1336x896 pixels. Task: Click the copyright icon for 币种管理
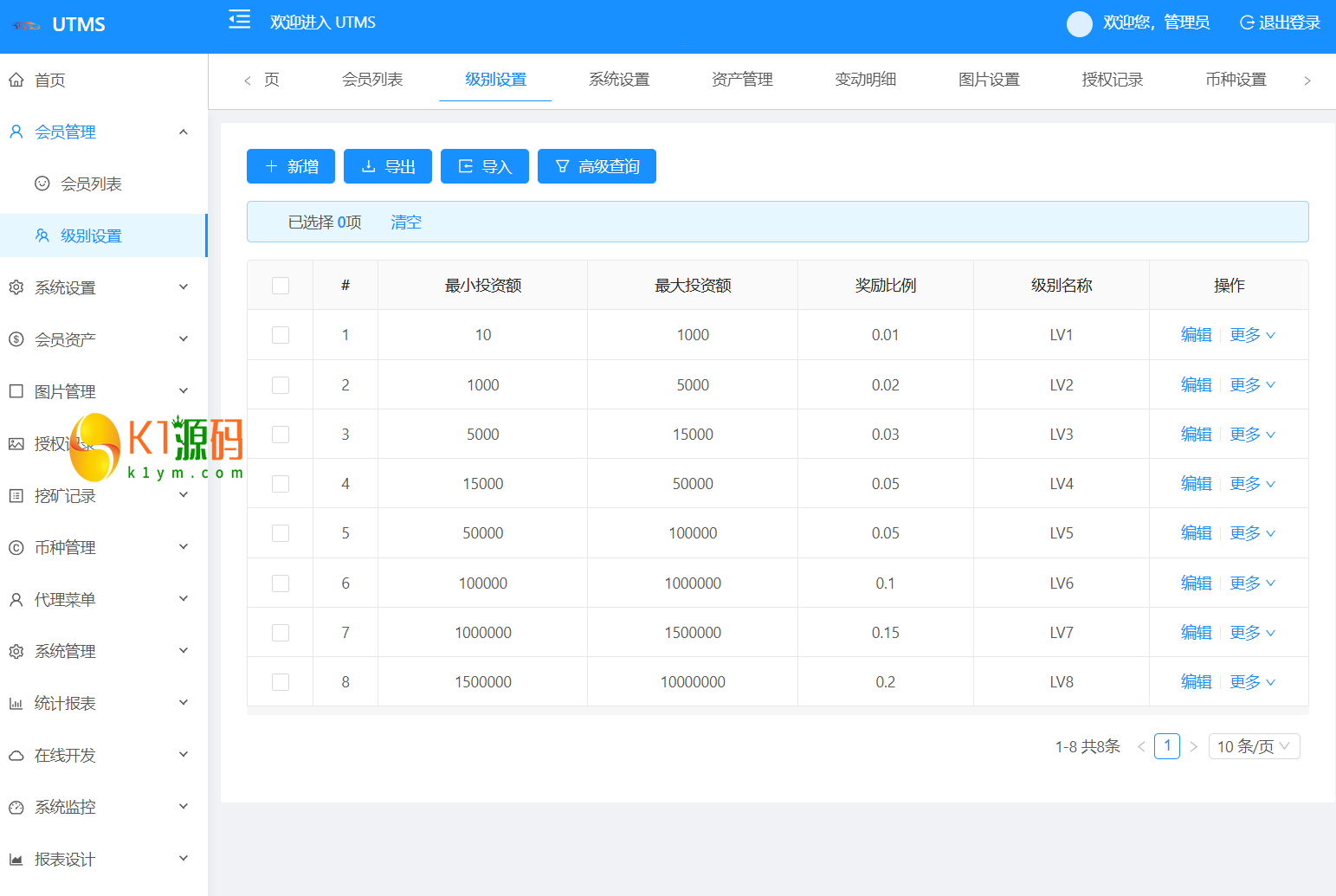click(x=16, y=547)
